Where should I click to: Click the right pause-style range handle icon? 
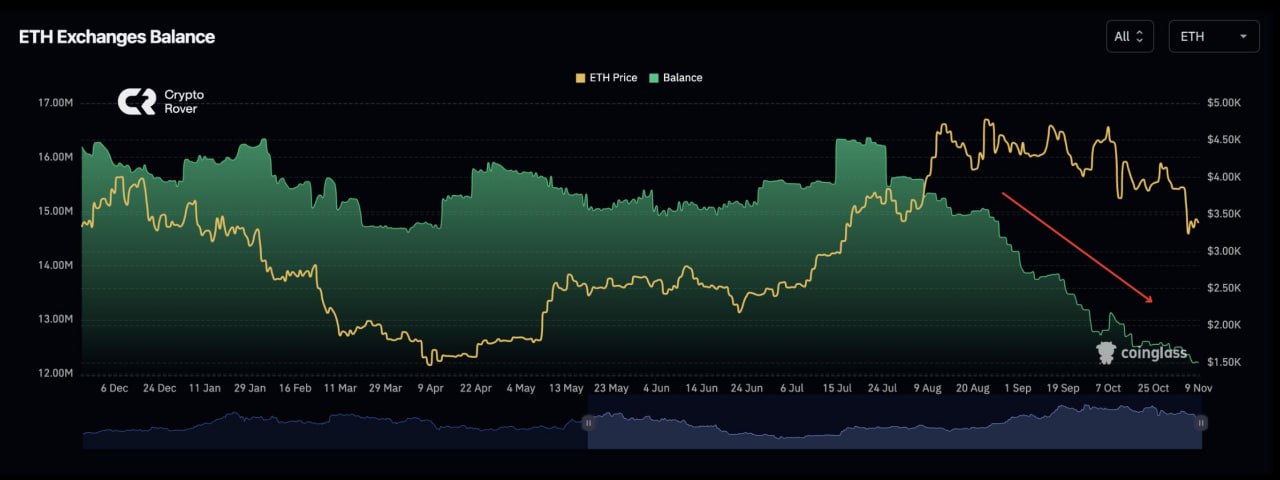pyautogui.click(x=1201, y=423)
